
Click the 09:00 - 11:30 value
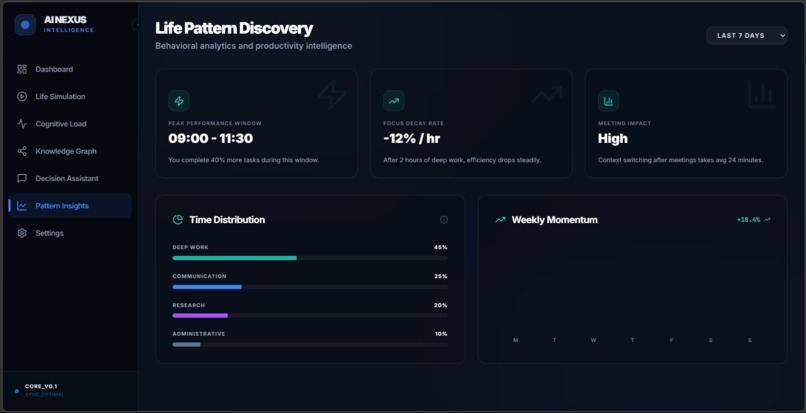click(x=211, y=138)
